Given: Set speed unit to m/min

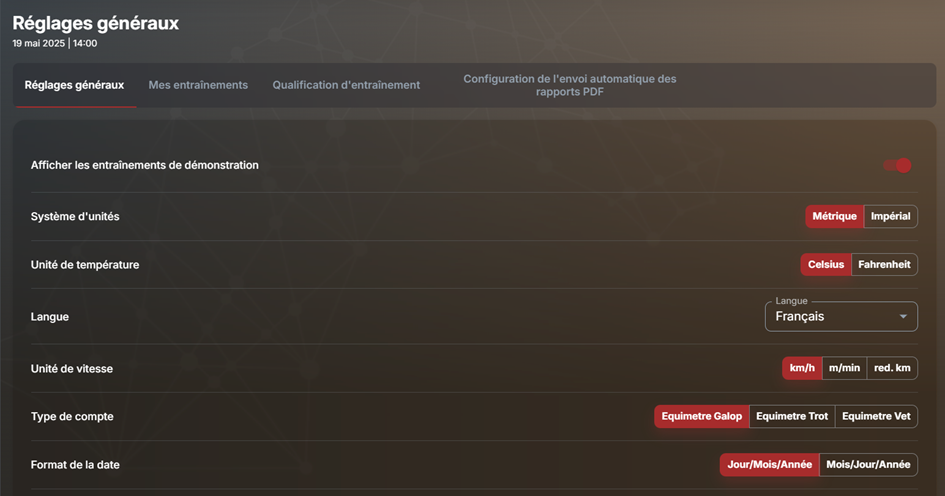Looking at the screenshot, I should (x=844, y=368).
